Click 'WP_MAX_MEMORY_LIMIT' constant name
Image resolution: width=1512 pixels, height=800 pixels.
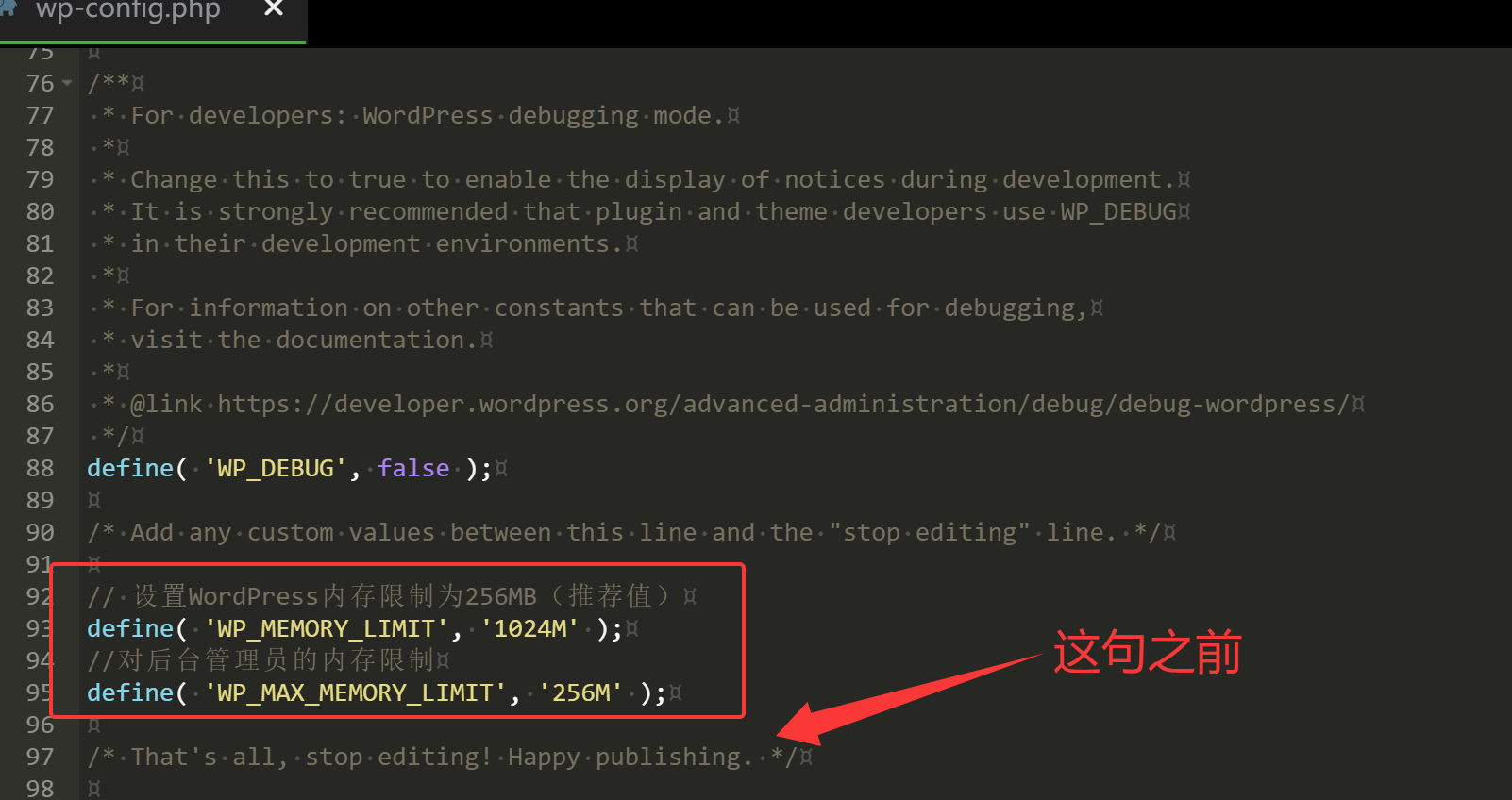pos(356,693)
